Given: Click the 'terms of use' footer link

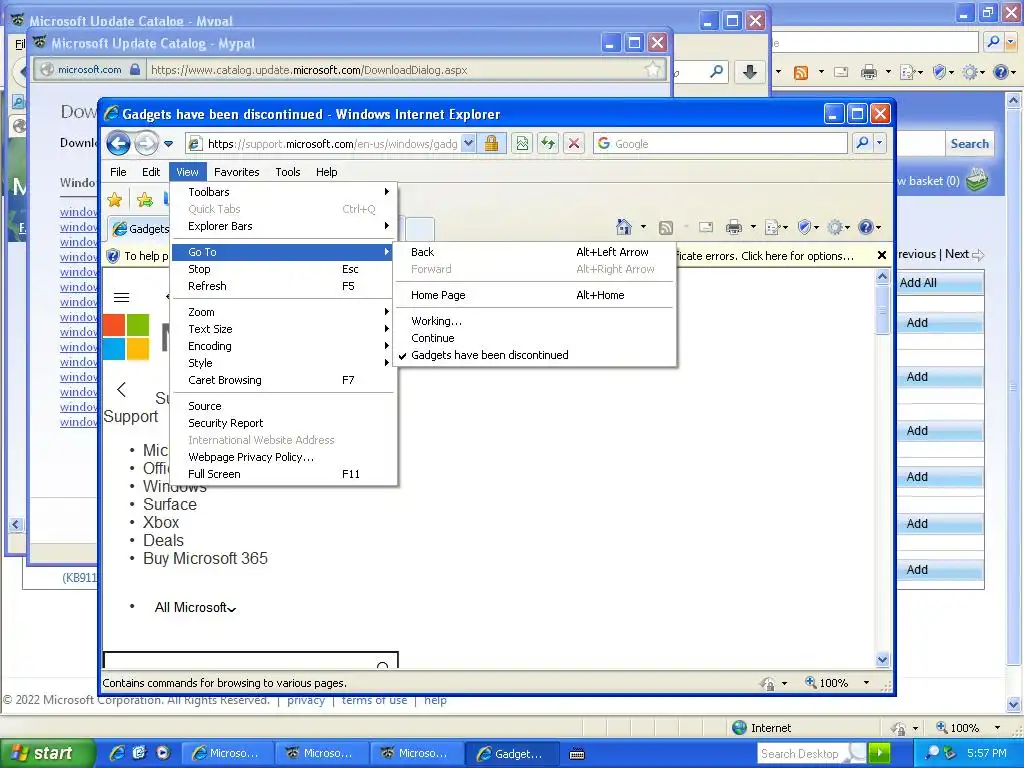Looking at the screenshot, I should (x=374, y=700).
